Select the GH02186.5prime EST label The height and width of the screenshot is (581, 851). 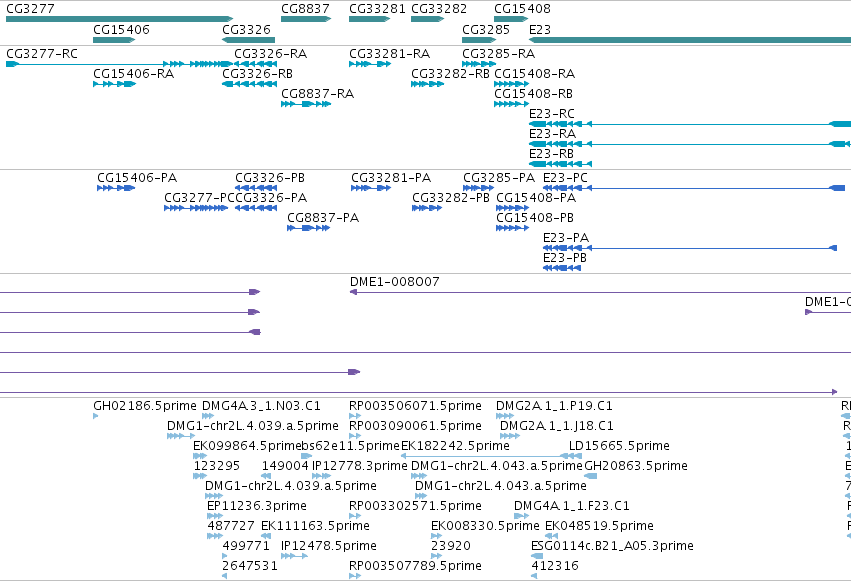coord(145,406)
